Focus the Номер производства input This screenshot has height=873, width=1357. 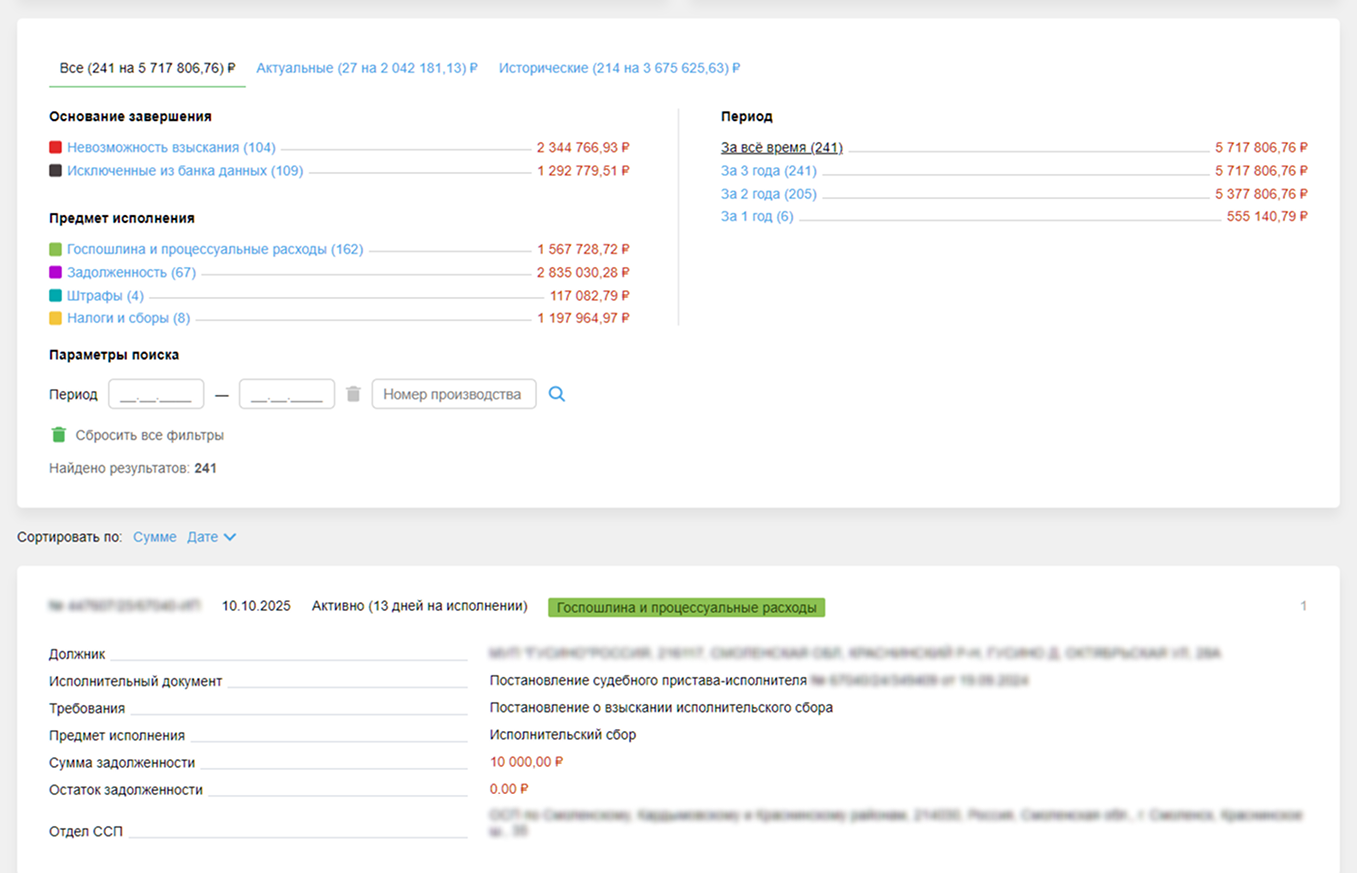point(453,394)
